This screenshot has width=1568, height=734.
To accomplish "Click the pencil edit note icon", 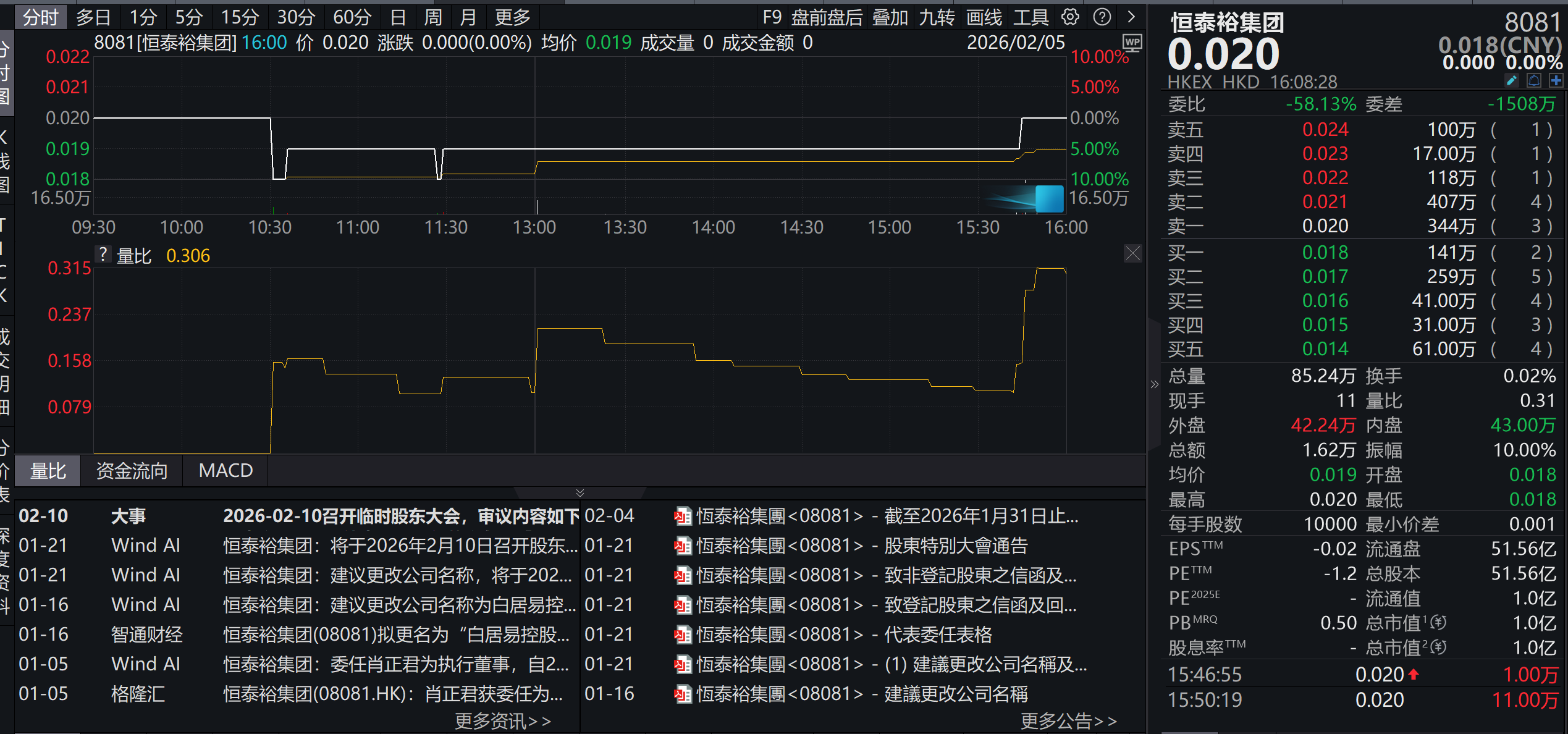I will click(1511, 81).
